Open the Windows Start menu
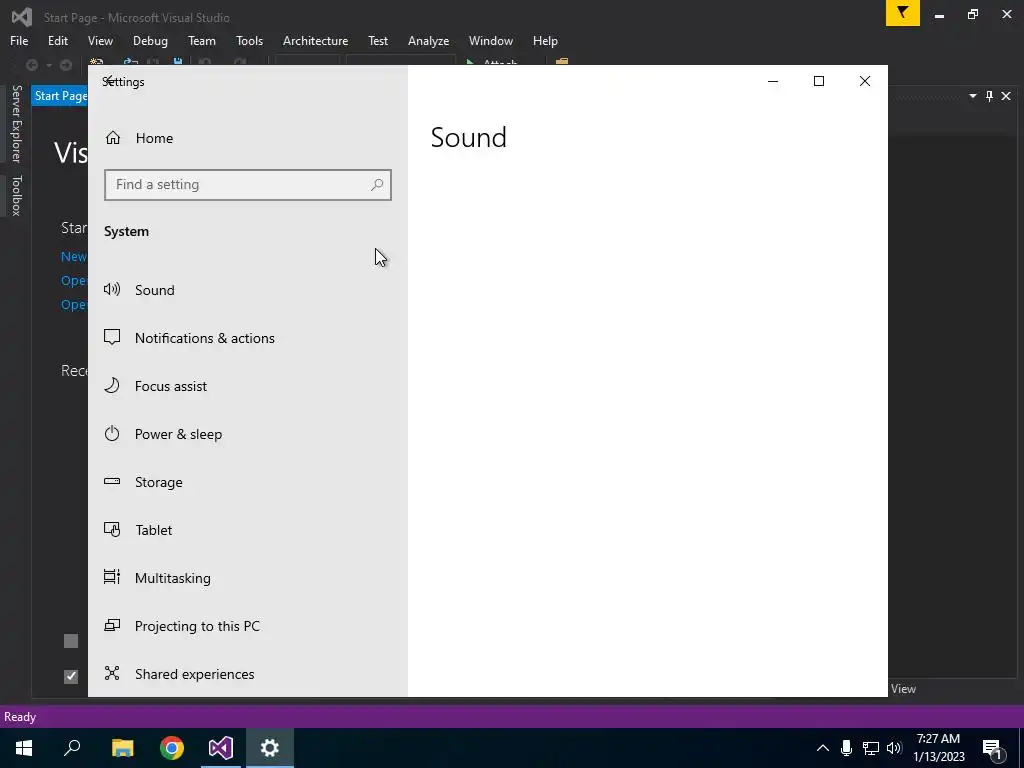 click(x=24, y=748)
